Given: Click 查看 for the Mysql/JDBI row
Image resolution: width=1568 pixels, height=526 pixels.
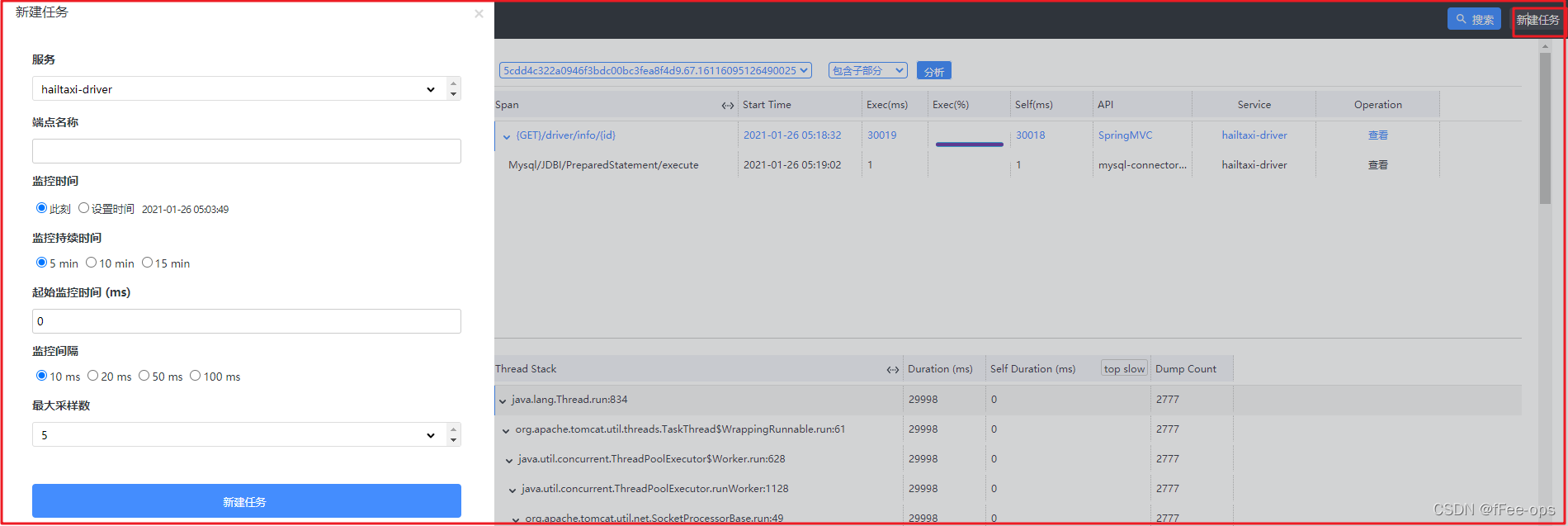Looking at the screenshot, I should click(x=1377, y=165).
